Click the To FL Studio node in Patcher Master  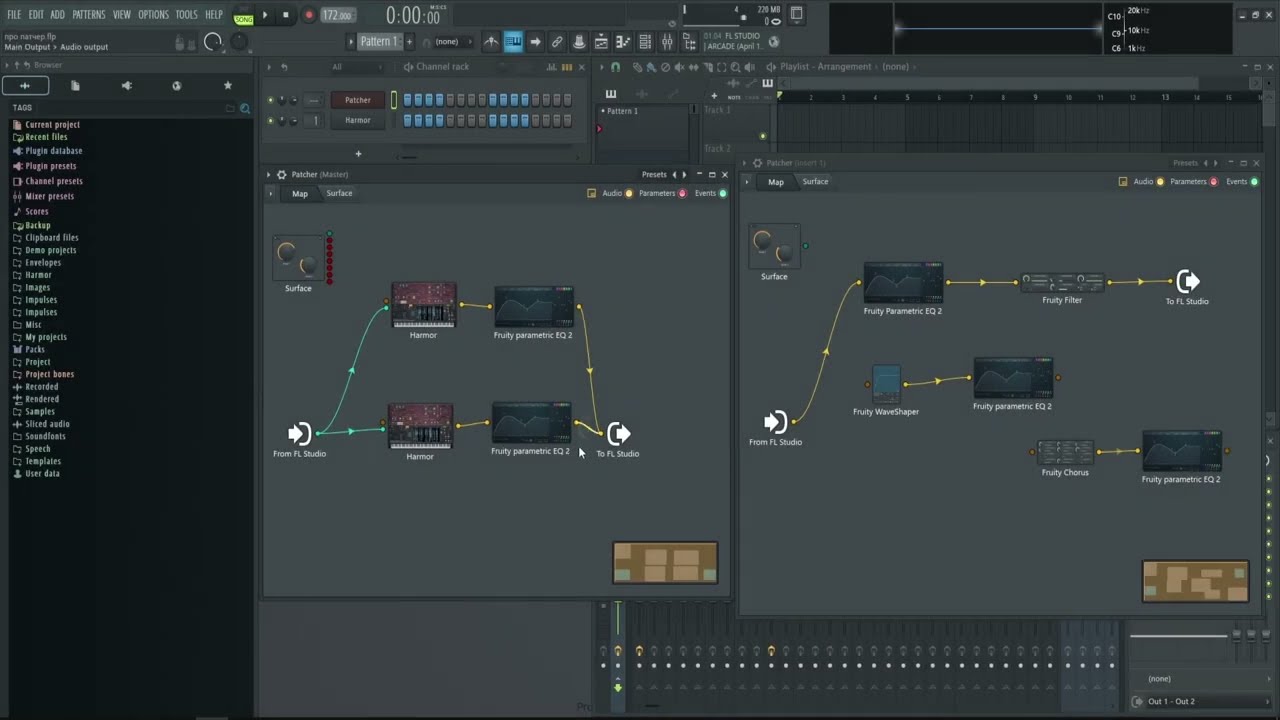(x=619, y=433)
